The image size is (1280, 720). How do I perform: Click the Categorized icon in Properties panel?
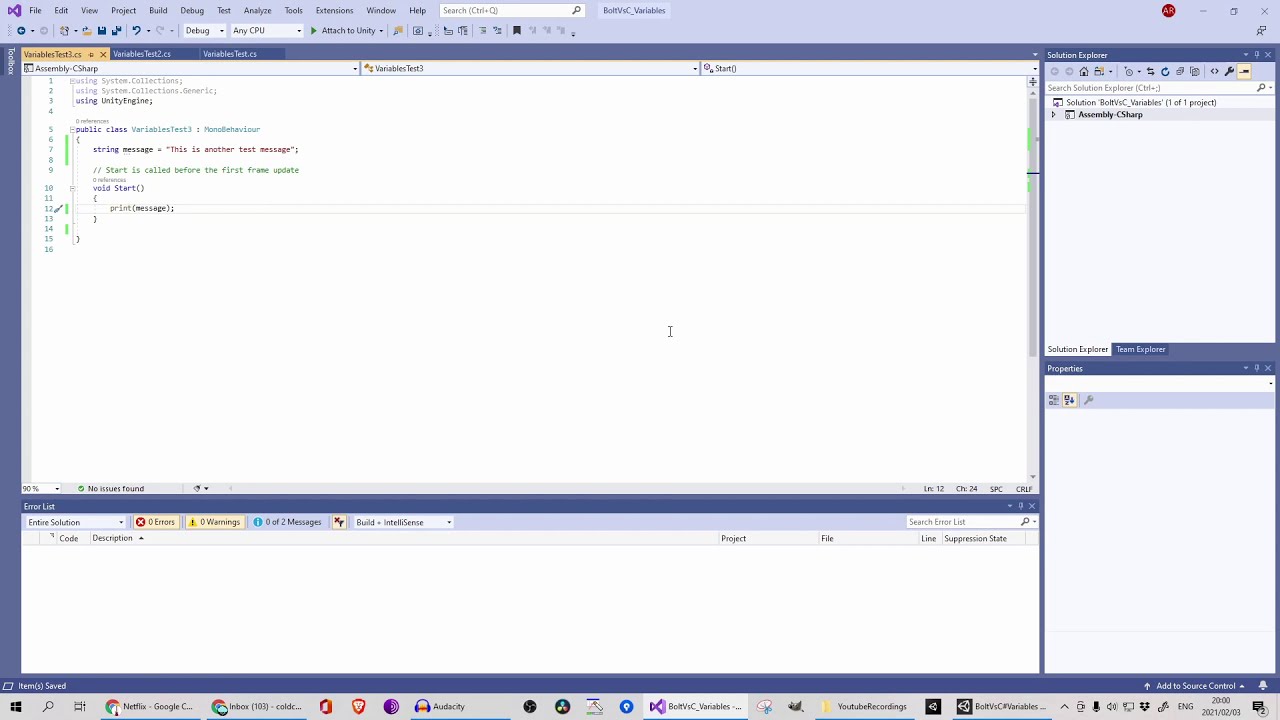pyautogui.click(x=1054, y=400)
